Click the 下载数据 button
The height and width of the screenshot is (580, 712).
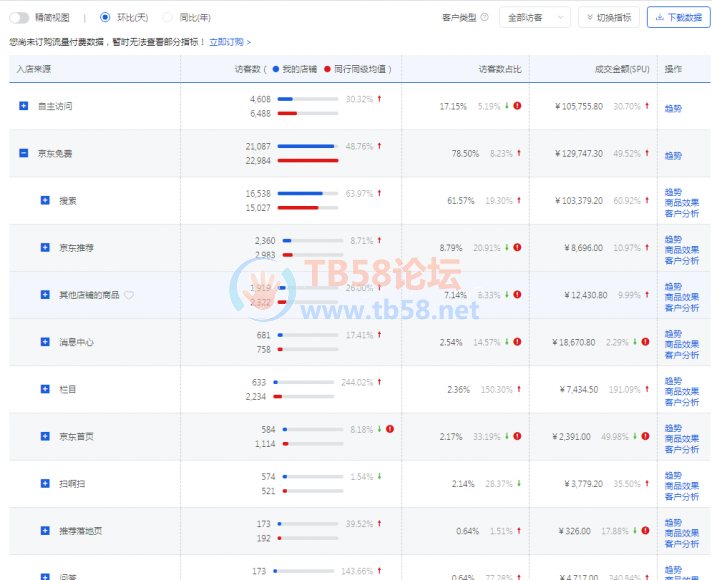tap(679, 17)
